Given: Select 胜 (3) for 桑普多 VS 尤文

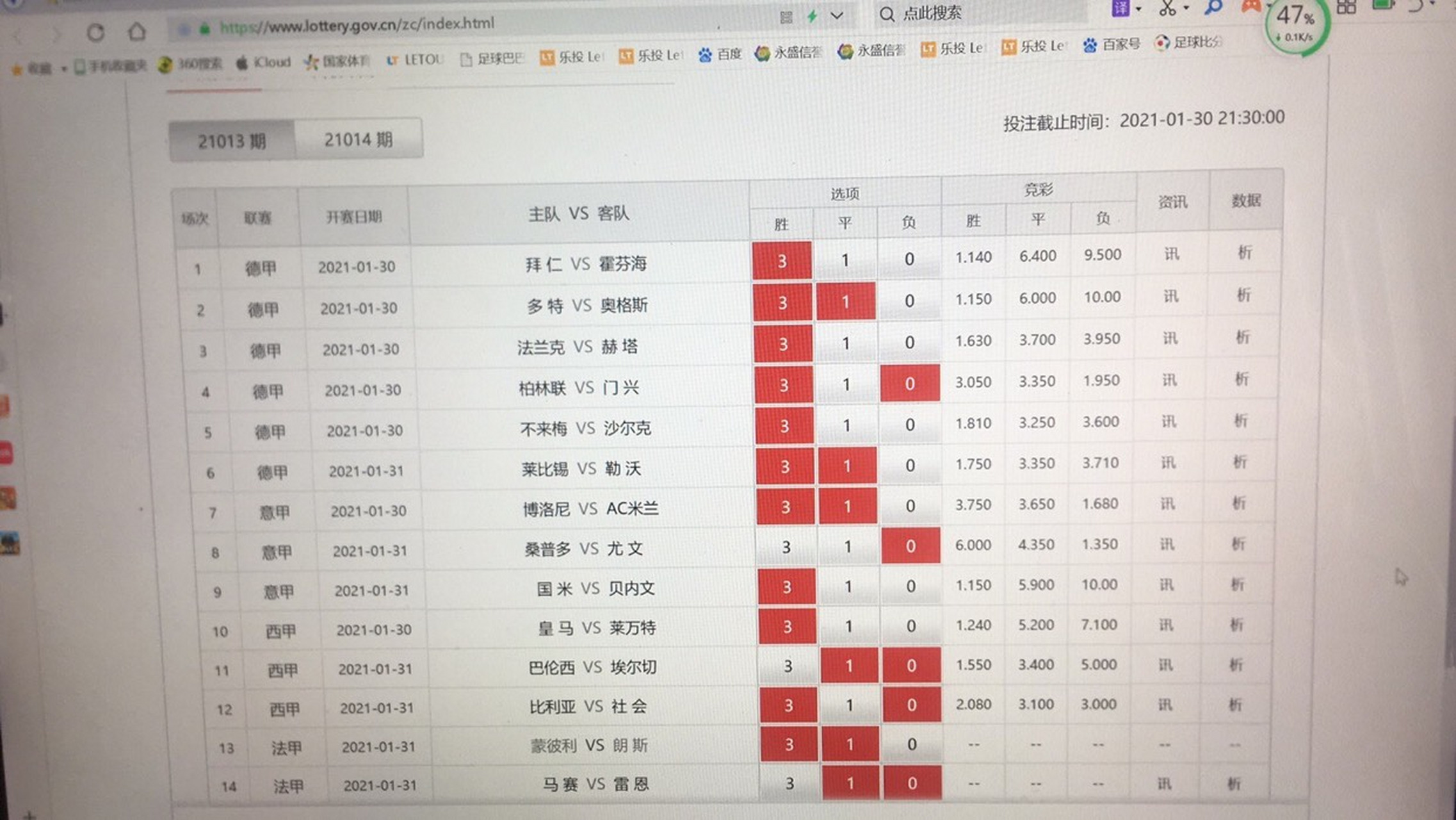Looking at the screenshot, I should [786, 547].
